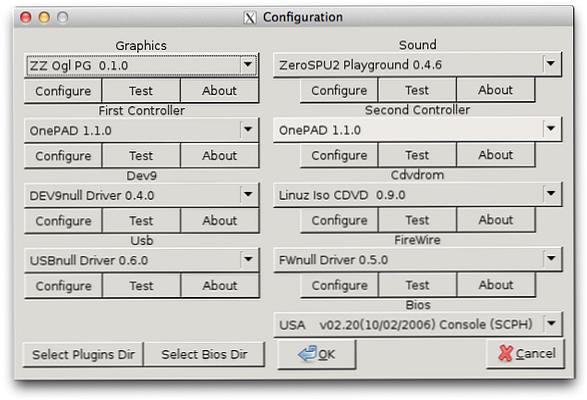Screen dimensions: 587x400
Task: Open the Graphics plugin dropdown
Action: (x=141, y=66)
